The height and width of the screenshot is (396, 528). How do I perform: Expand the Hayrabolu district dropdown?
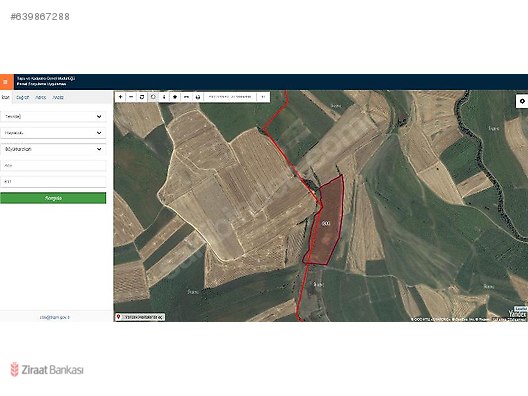coord(53,133)
